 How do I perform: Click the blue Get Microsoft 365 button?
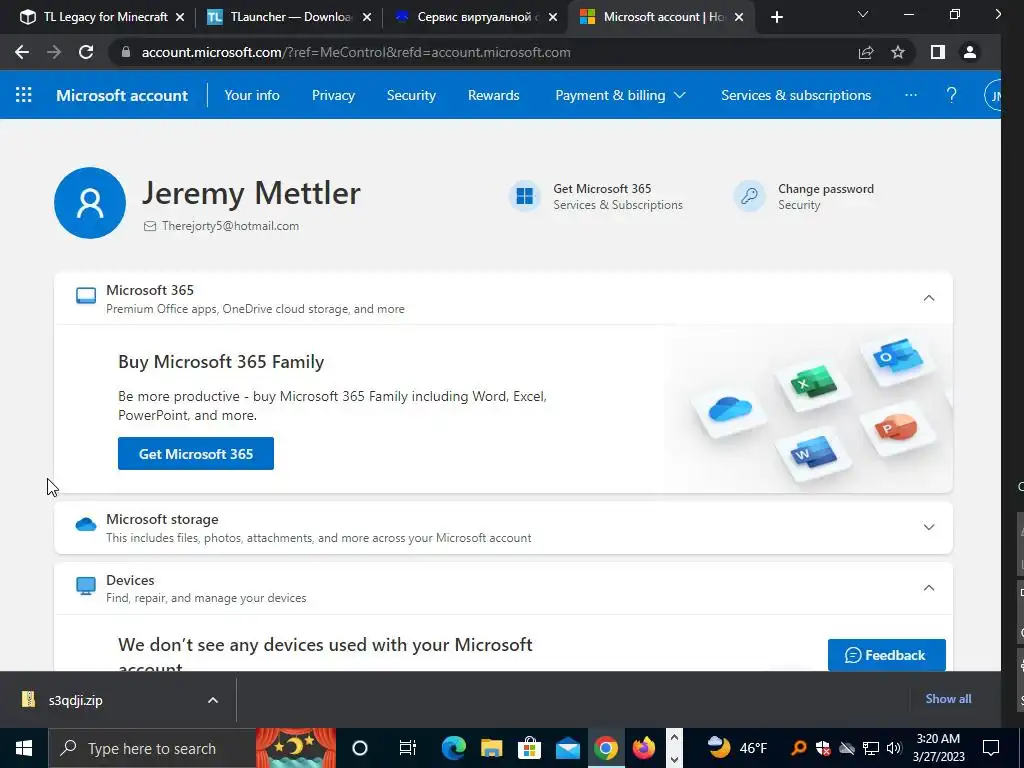pyautogui.click(x=196, y=453)
